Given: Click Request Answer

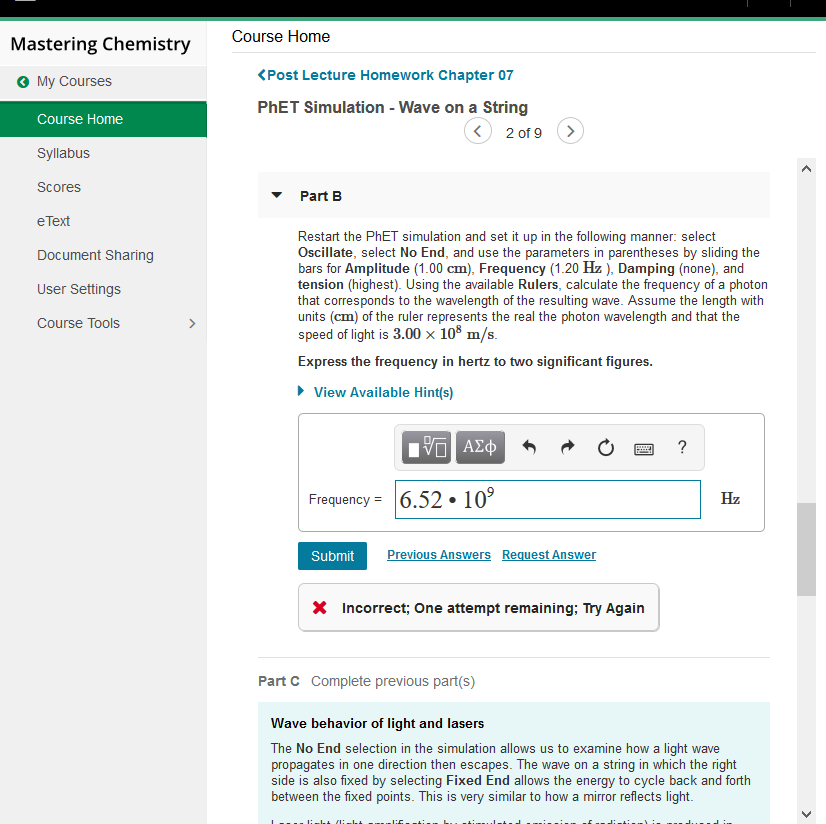Looking at the screenshot, I should click(548, 554).
